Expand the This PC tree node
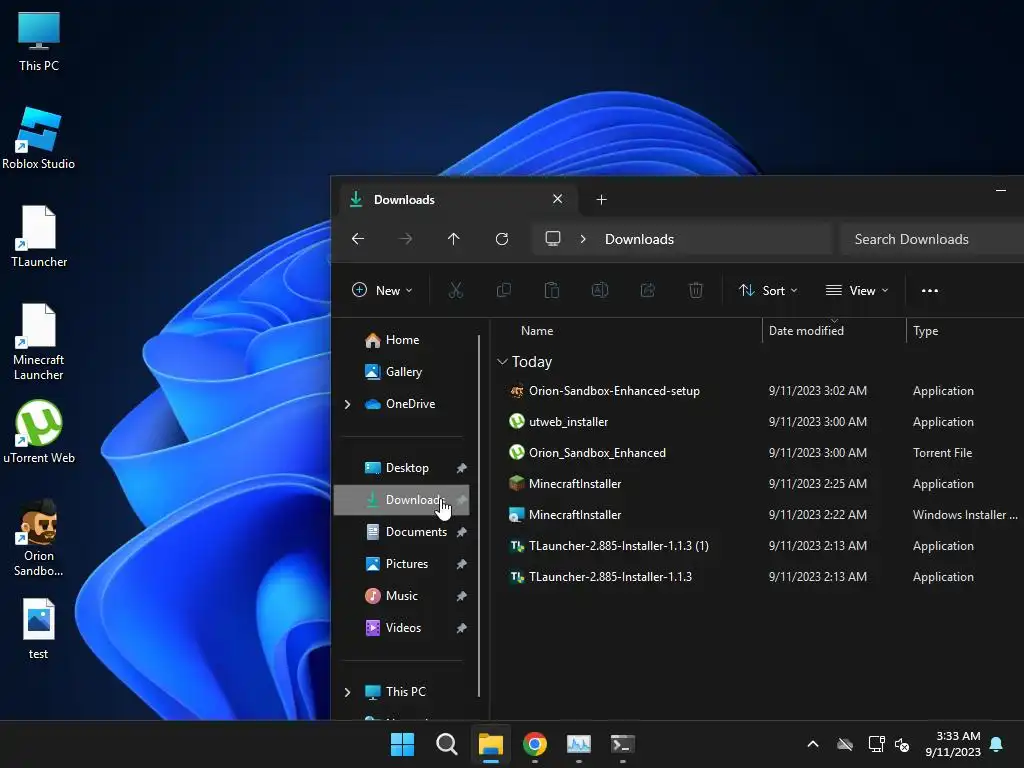Image resolution: width=1024 pixels, height=768 pixels. pos(347,692)
